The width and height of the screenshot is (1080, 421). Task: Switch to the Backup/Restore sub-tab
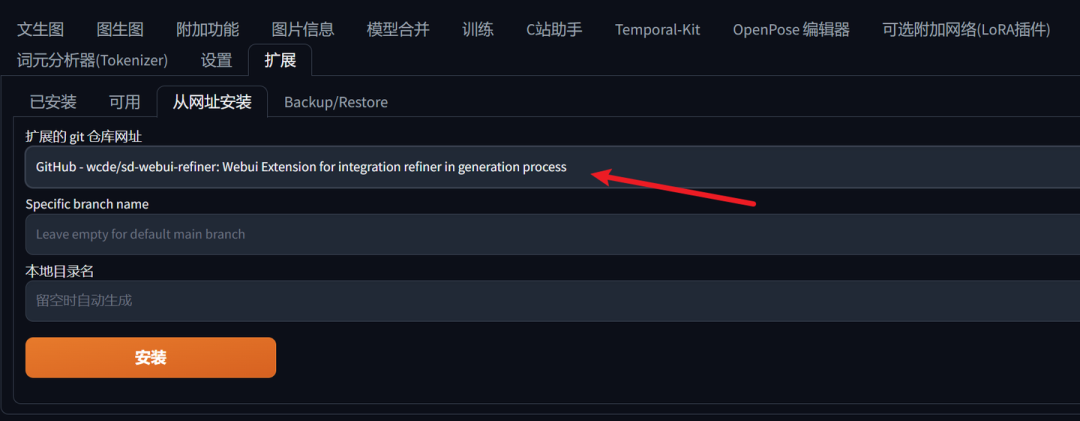pyautogui.click(x=336, y=101)
